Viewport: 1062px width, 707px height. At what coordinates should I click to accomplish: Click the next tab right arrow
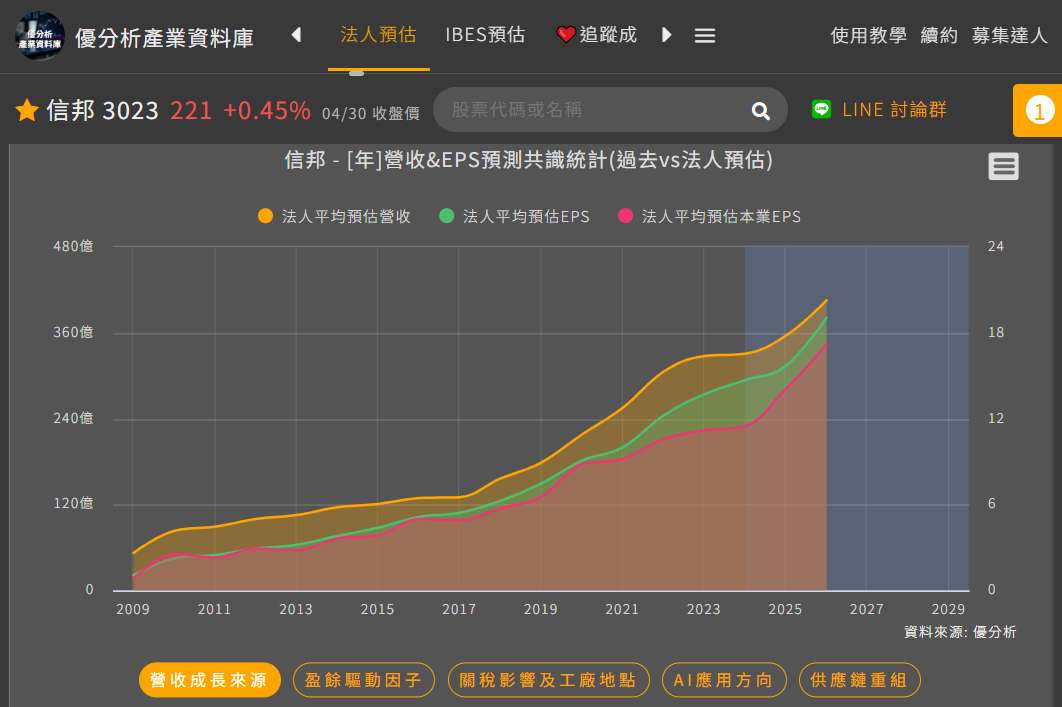coord(666,35)
